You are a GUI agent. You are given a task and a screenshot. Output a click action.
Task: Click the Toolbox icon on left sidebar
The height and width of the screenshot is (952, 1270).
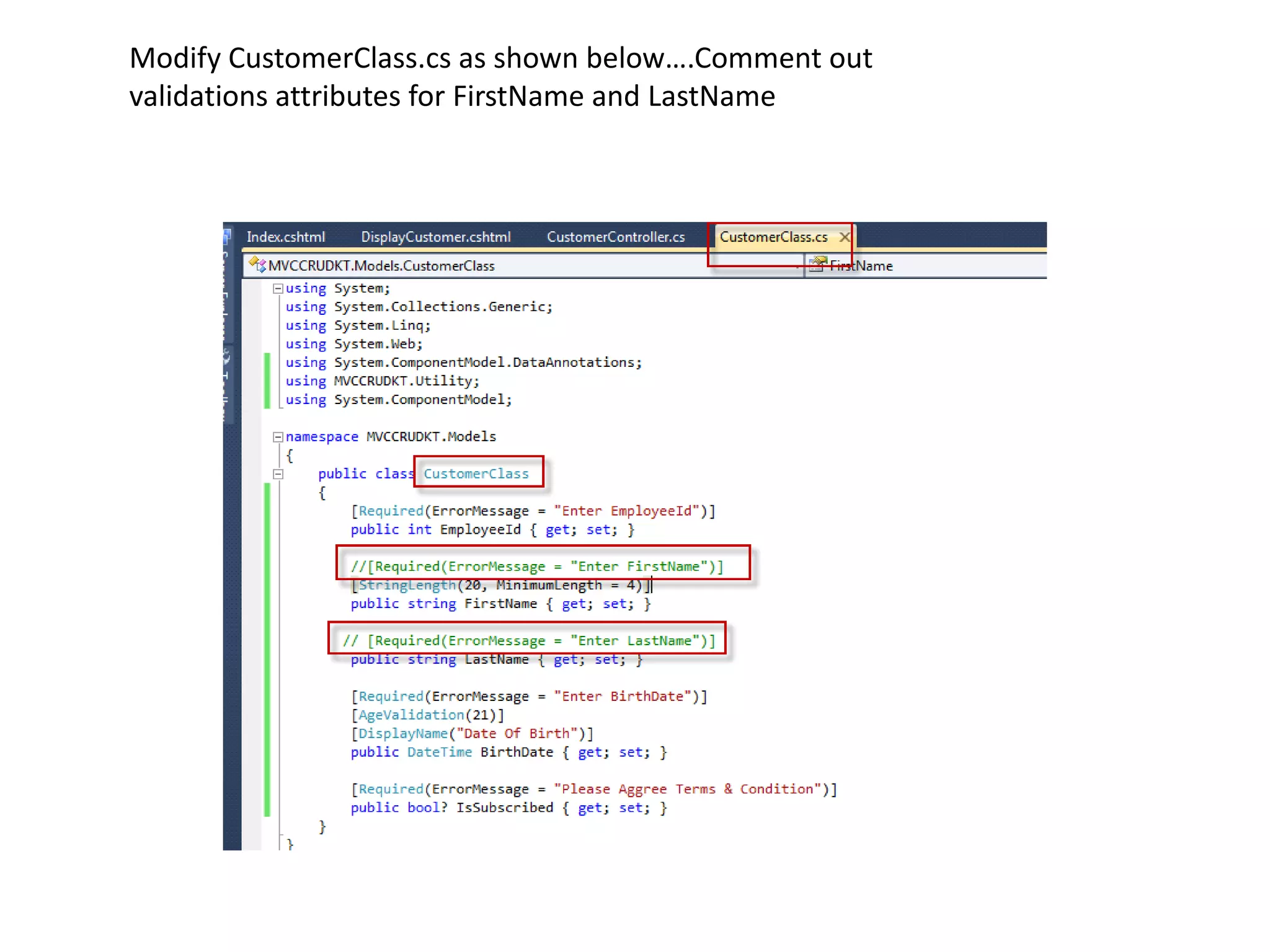(x=227, y=357)
